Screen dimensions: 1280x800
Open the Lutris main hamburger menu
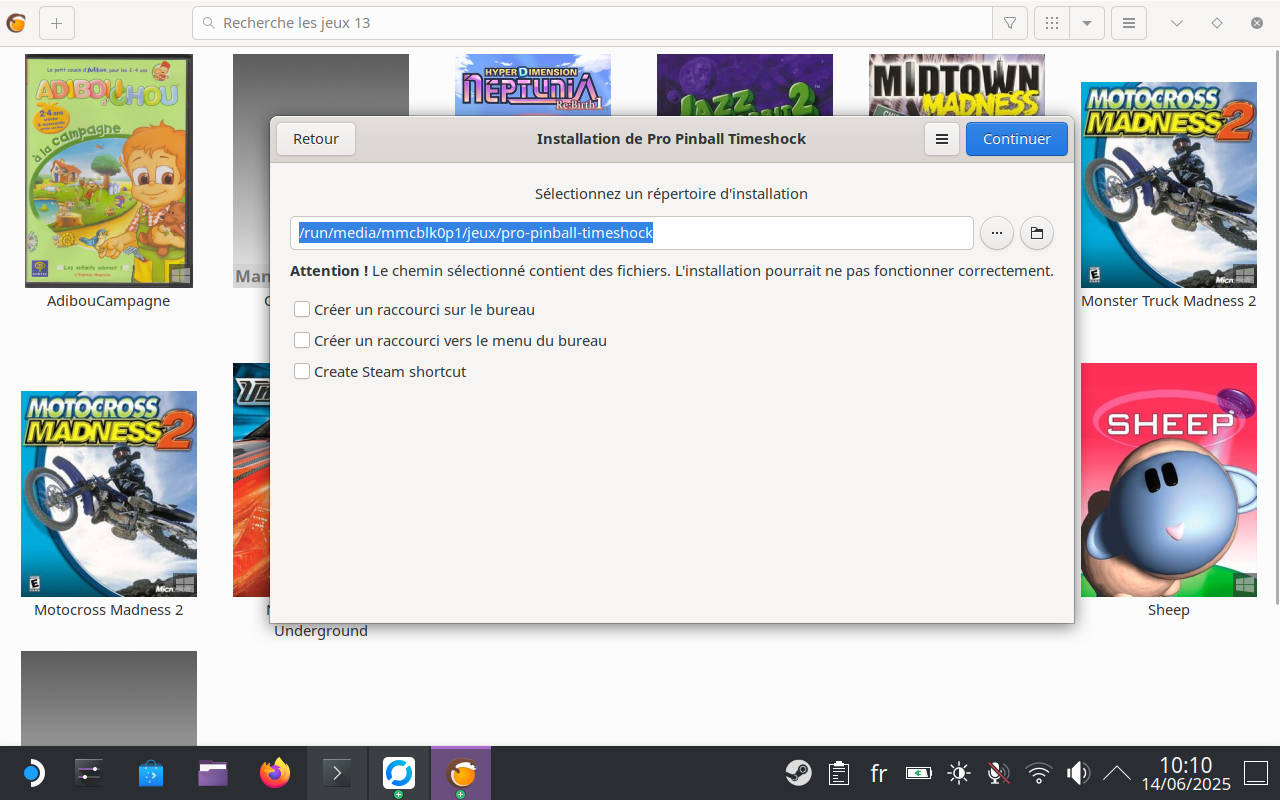[1129, 23]
